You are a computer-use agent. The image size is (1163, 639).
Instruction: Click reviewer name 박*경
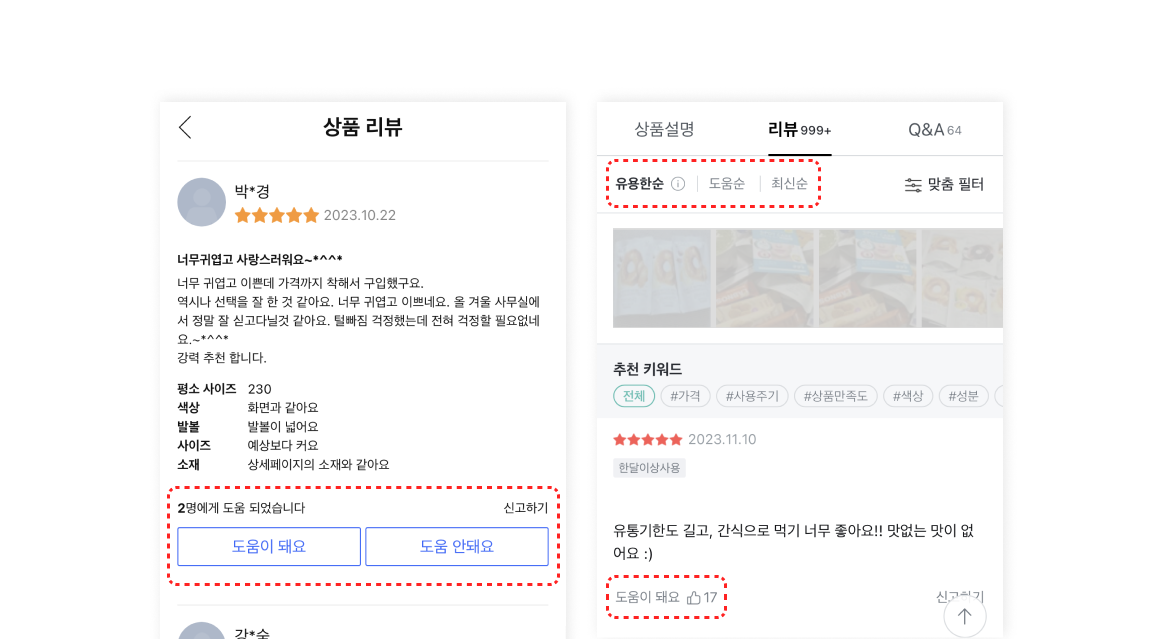click(252, 191)
